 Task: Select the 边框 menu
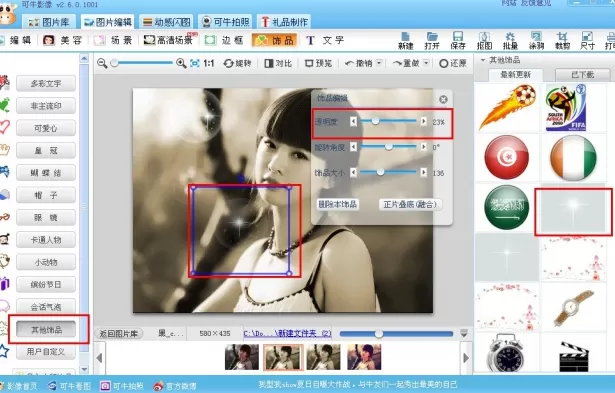pyautogui.click(x=225, y=40)
